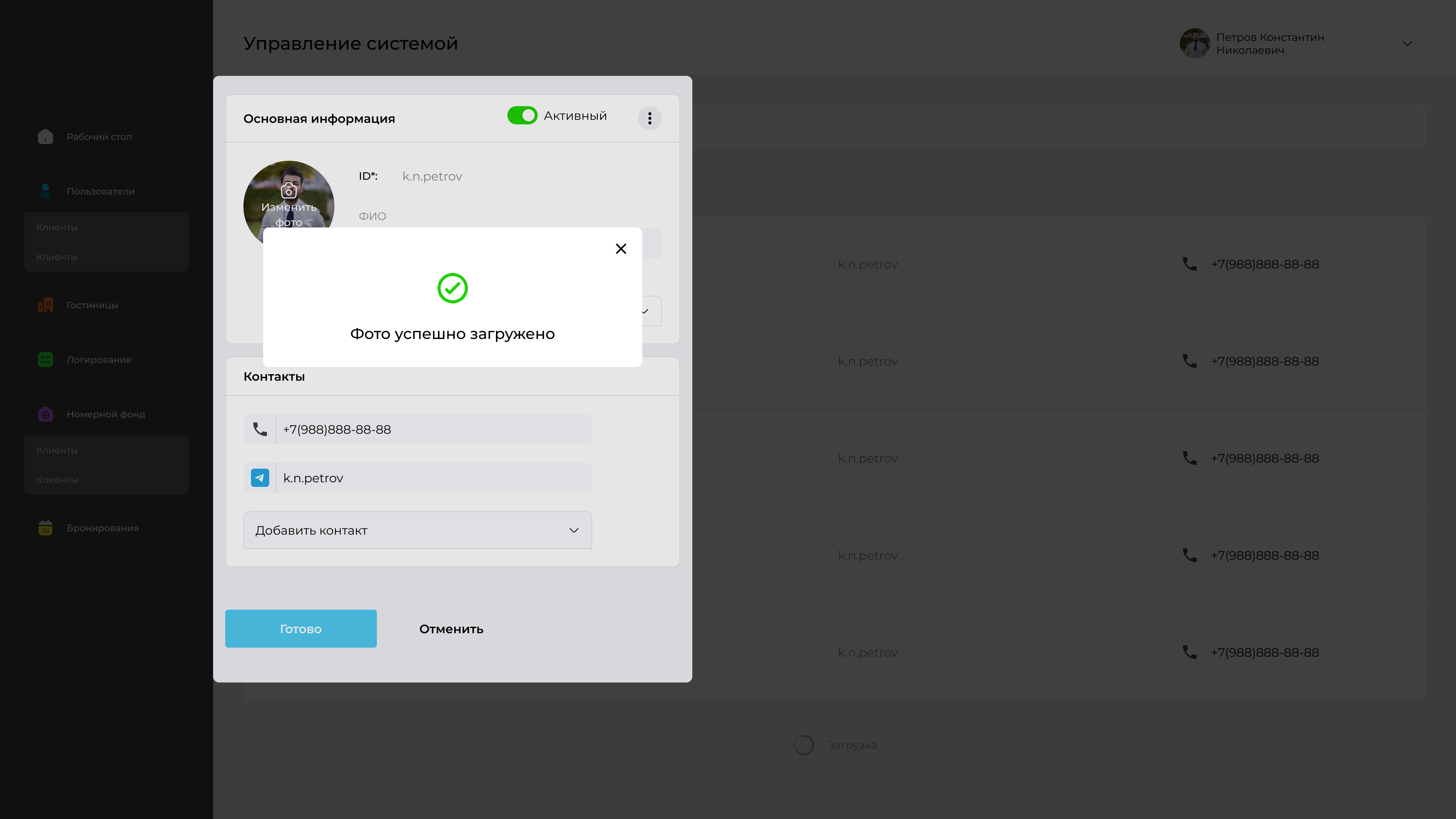This screenshot has width=1456, height=819.
Task: Click the Контакты section header
Action: (x=274, y=377)
